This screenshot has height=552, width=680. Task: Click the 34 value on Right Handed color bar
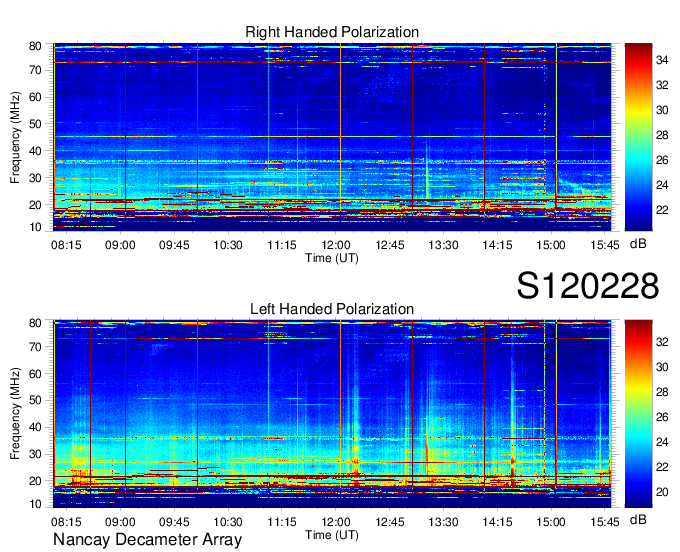(662, 60)
